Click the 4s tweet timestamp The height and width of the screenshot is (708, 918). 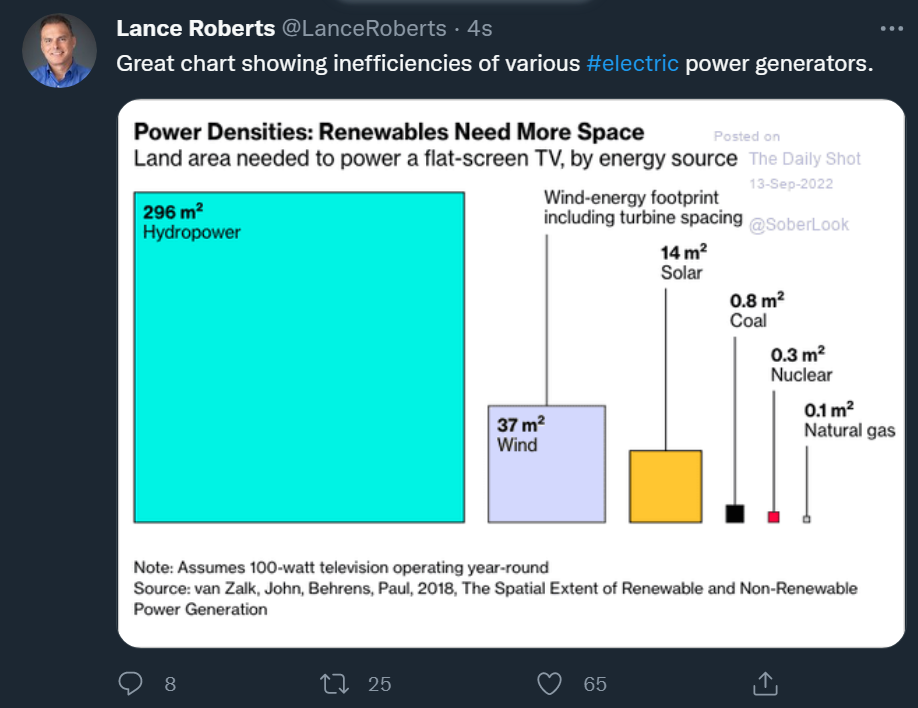(x=480, y=28)
